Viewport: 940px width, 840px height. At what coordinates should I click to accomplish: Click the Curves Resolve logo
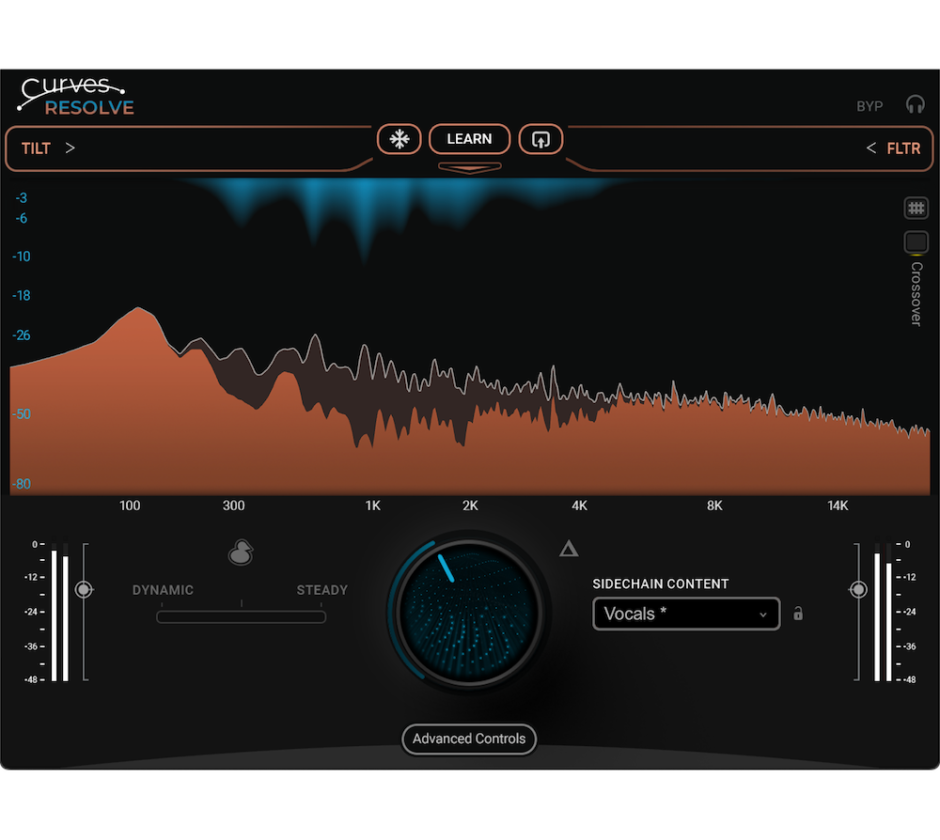click(76, 98)
